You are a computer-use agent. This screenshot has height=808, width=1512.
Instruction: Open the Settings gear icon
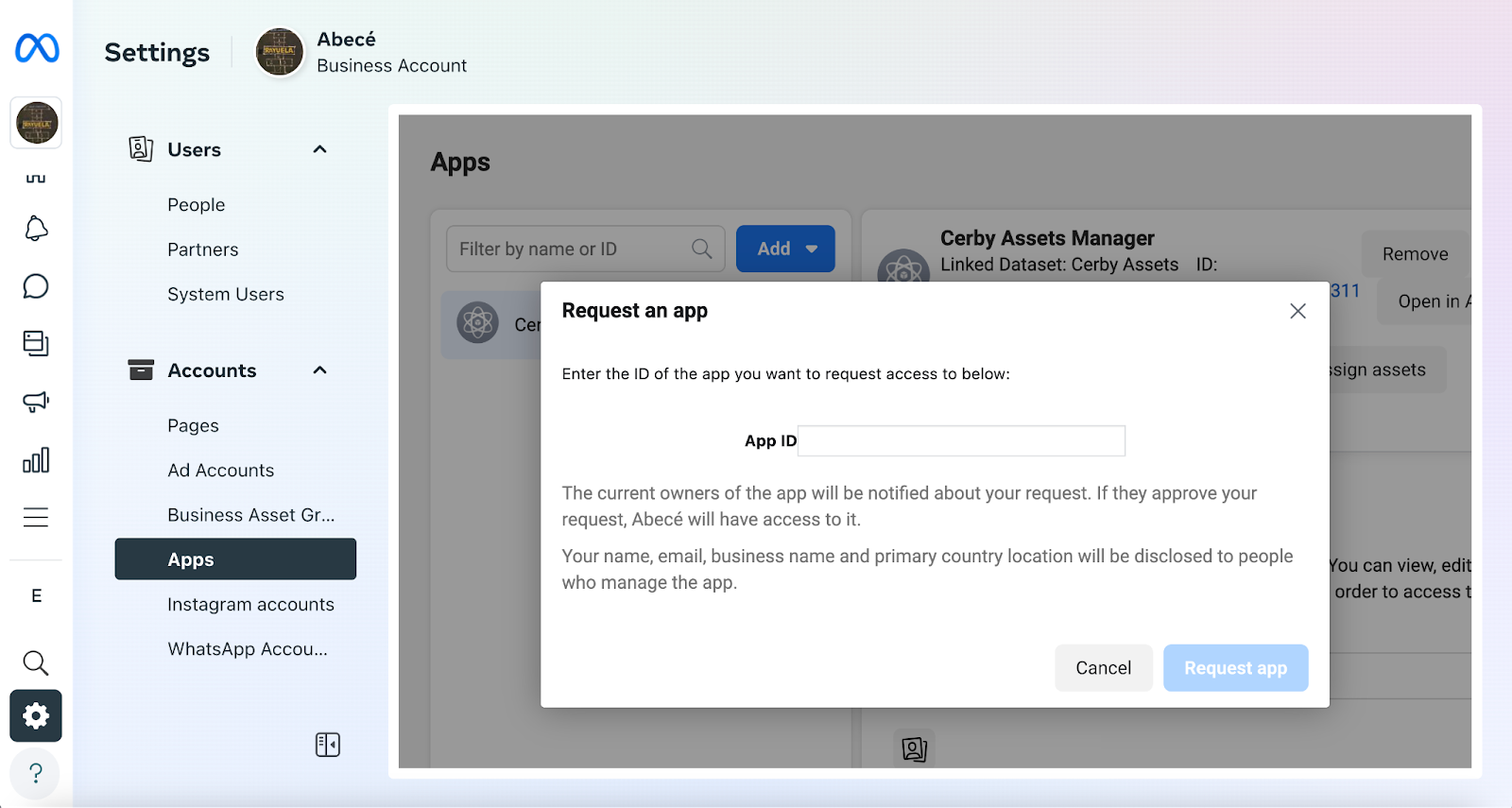coord(36,715)
